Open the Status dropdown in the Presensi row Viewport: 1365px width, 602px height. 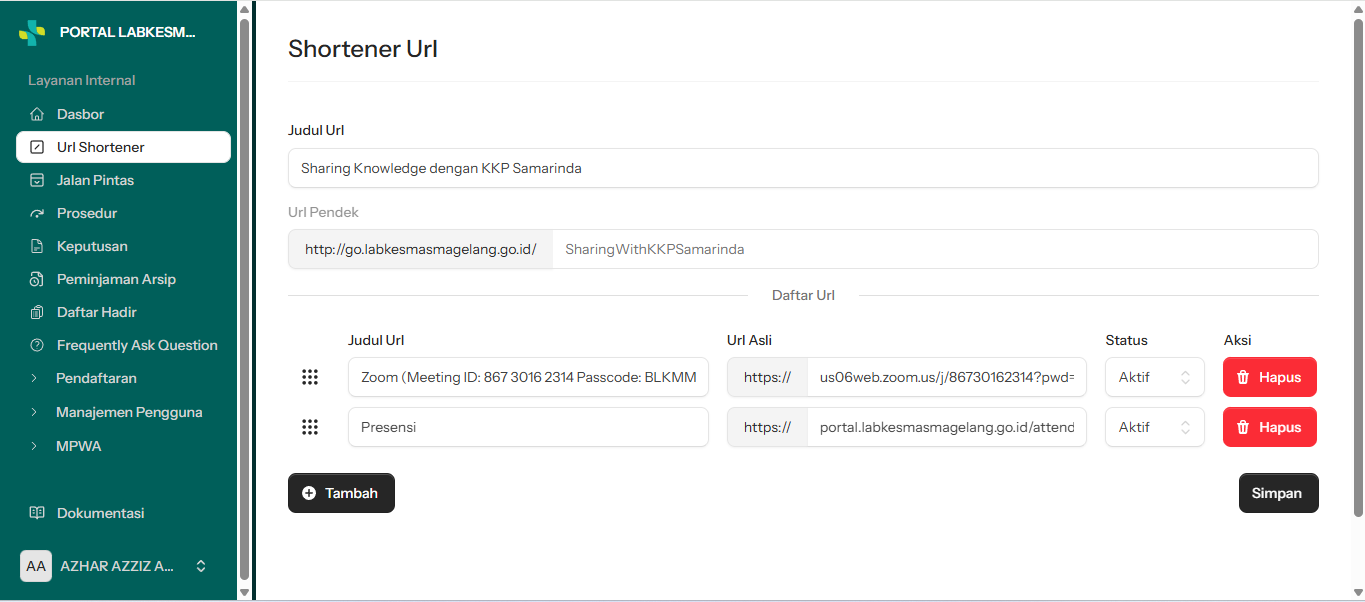tap(1155, 427)
